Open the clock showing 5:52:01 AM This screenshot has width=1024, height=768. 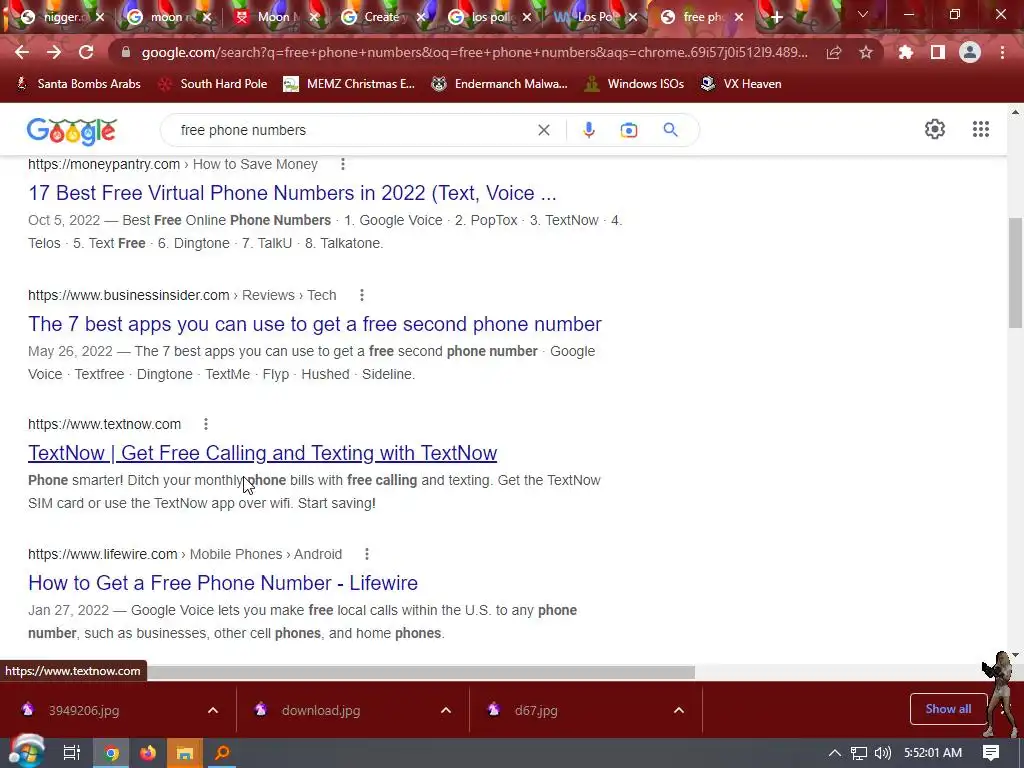pos(933,753)
